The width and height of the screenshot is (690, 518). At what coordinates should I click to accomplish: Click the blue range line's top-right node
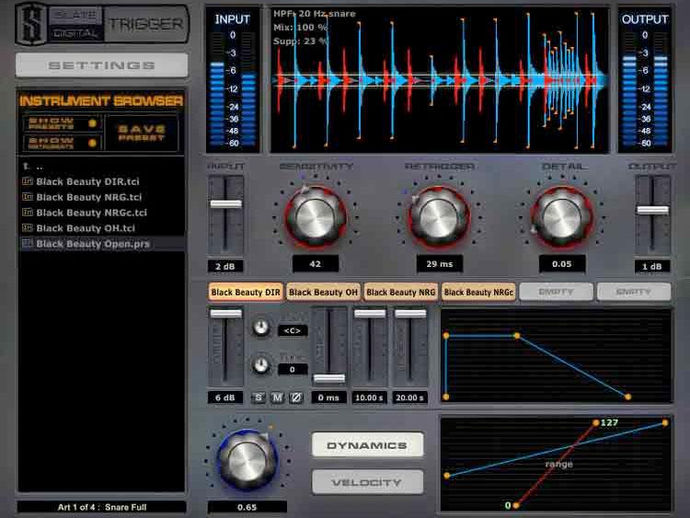point(665,423)
